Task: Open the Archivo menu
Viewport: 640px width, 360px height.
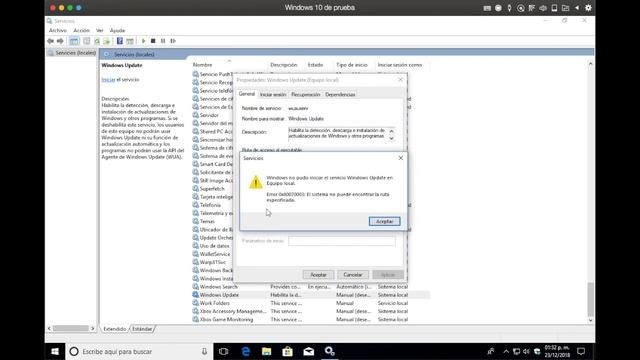Action: [x=58, y=30]
